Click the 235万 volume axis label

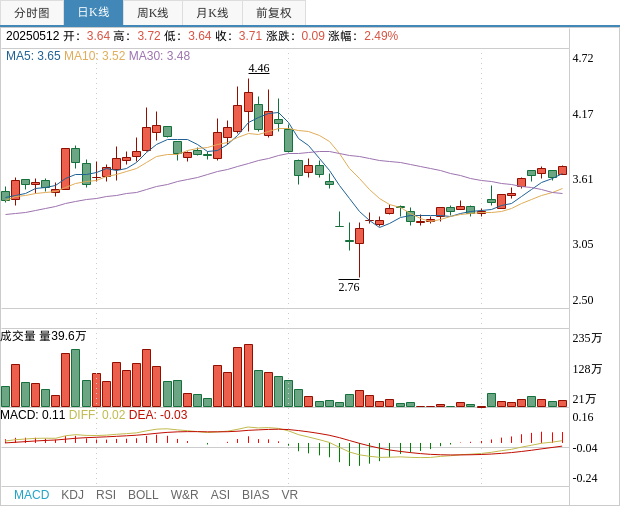[x=587, y=338]
